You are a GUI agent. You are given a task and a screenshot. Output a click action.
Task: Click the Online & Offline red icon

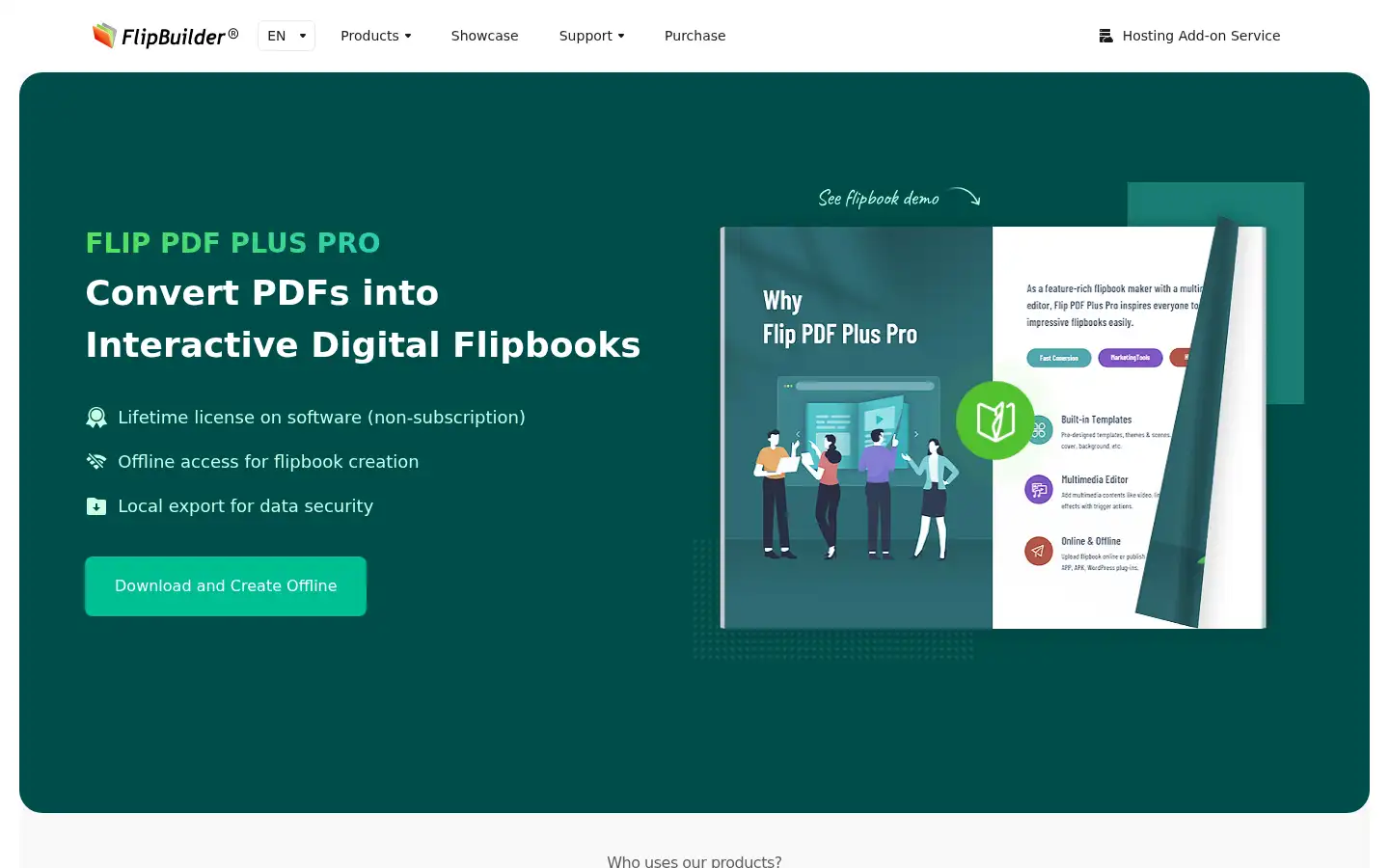(x=1039, y=552)
